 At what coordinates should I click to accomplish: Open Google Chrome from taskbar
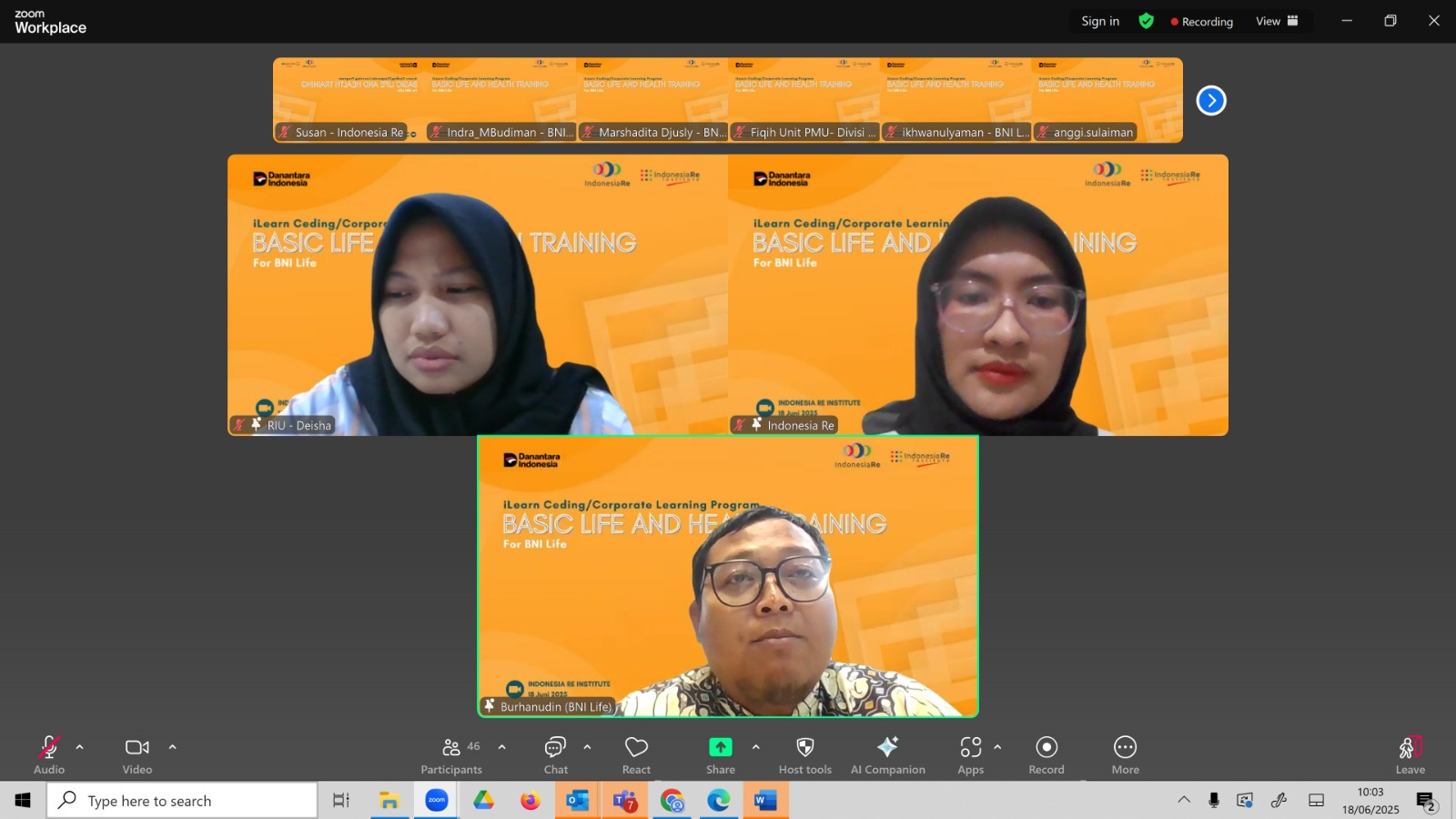[x=672, y=801]
